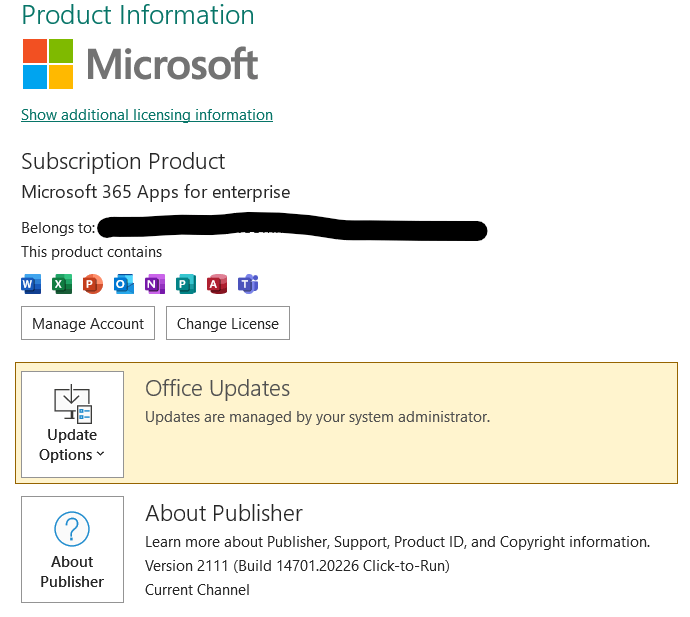Click the Word app icon
This screenshot has width=690, height=617.
click(31, 284)
